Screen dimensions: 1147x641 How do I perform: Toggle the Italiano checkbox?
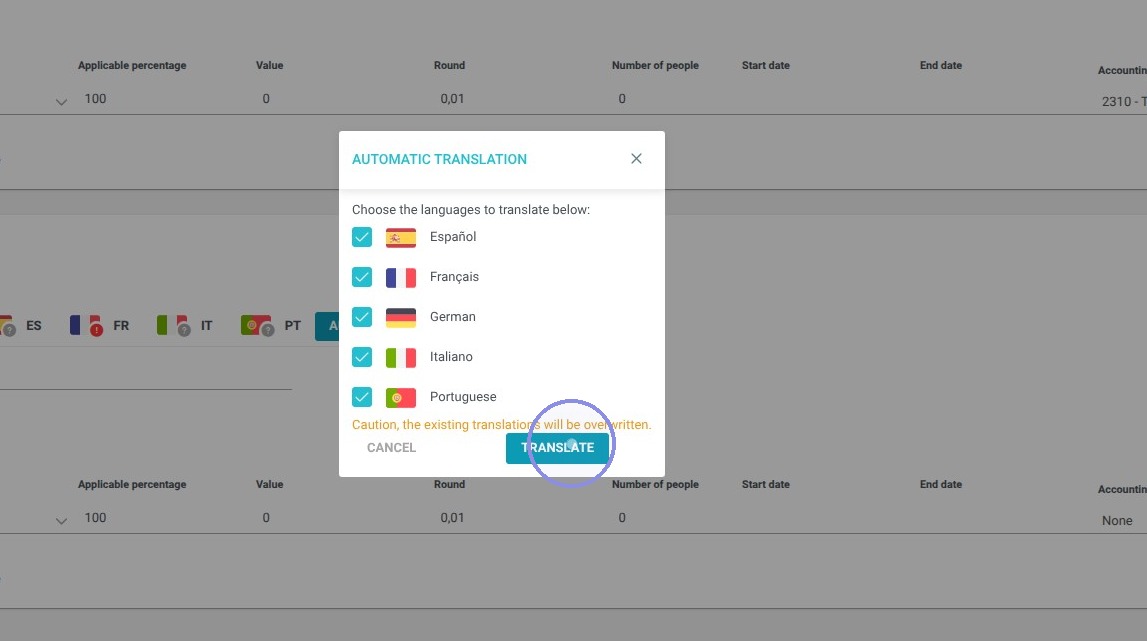362,357
